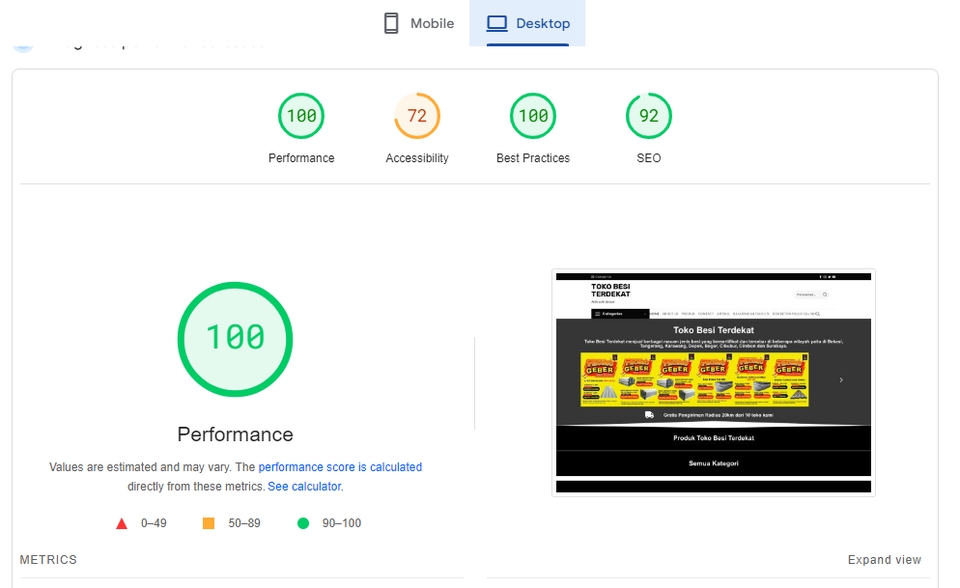Viewport: 960px width, 588px height.
Task: Click the Performance score circle showing 100
Action: pyautogui.click(x=301, y=115)
